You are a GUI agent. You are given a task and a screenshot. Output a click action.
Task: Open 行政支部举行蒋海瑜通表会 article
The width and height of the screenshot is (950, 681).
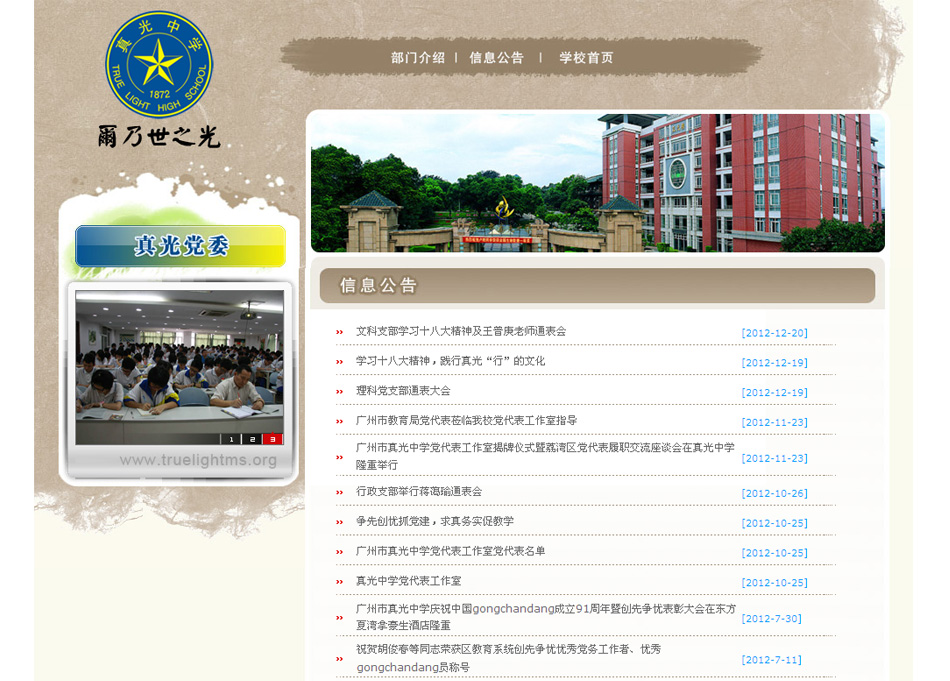(419, 491)
